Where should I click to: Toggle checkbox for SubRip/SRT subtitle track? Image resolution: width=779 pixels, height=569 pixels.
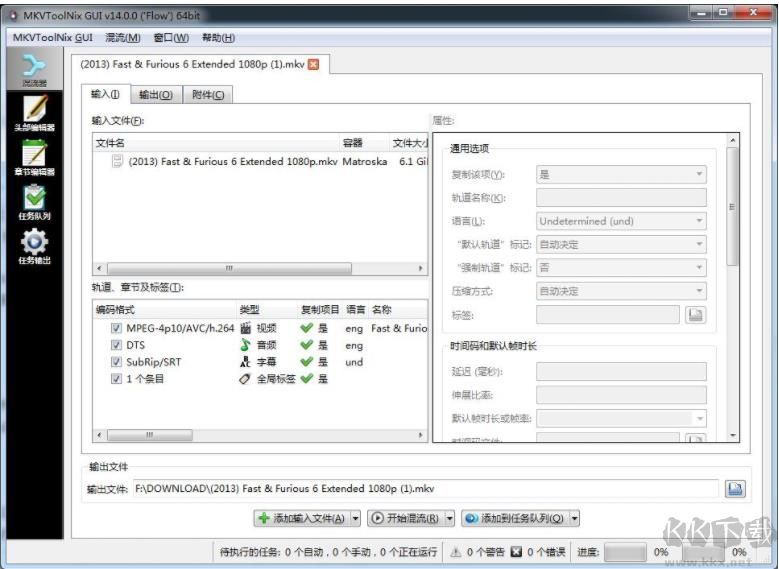[x=116, y=362]
